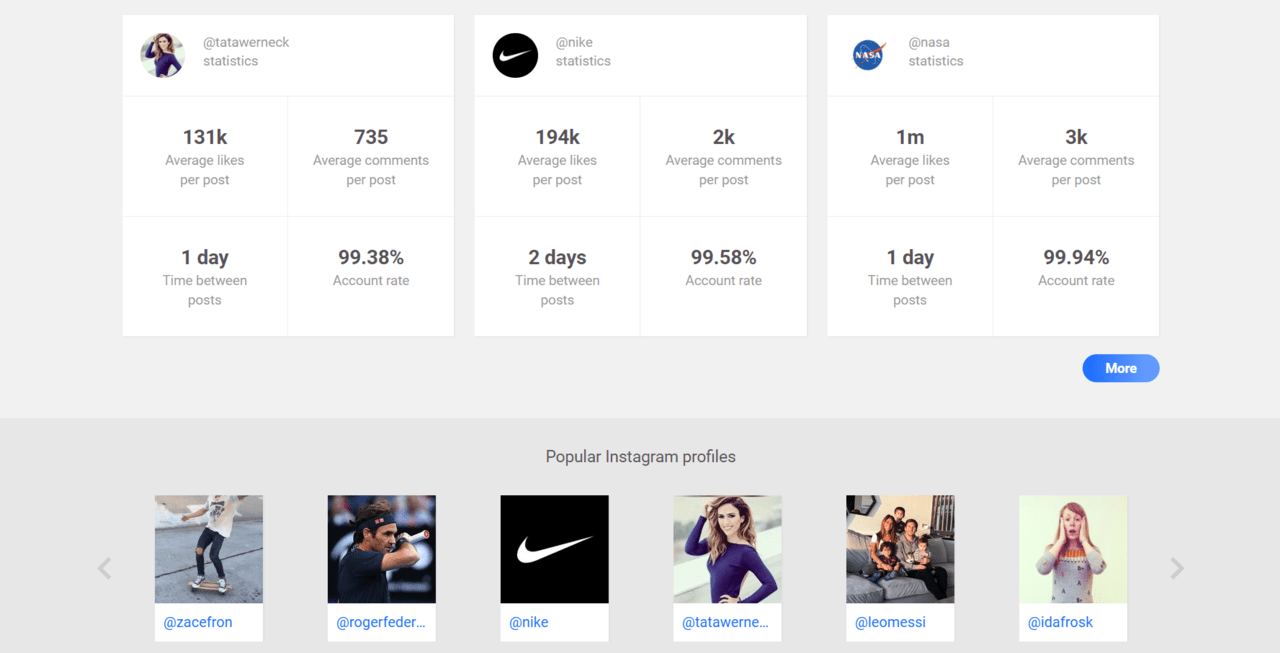Open the @idafrosk surprised woman thumbnail
1280x653 pixels.
point(1073,549)
